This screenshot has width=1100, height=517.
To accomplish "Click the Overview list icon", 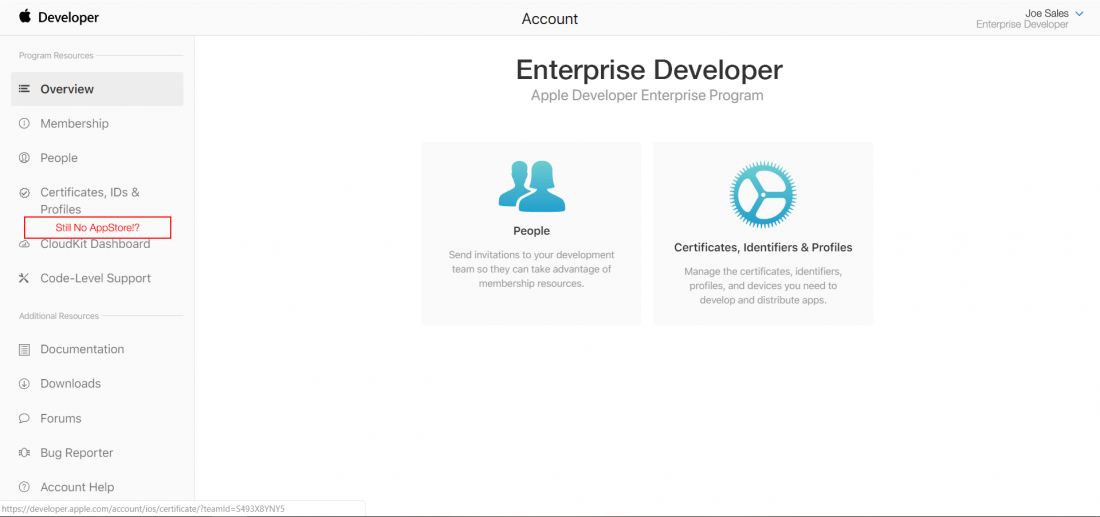I will click(25, 89).
